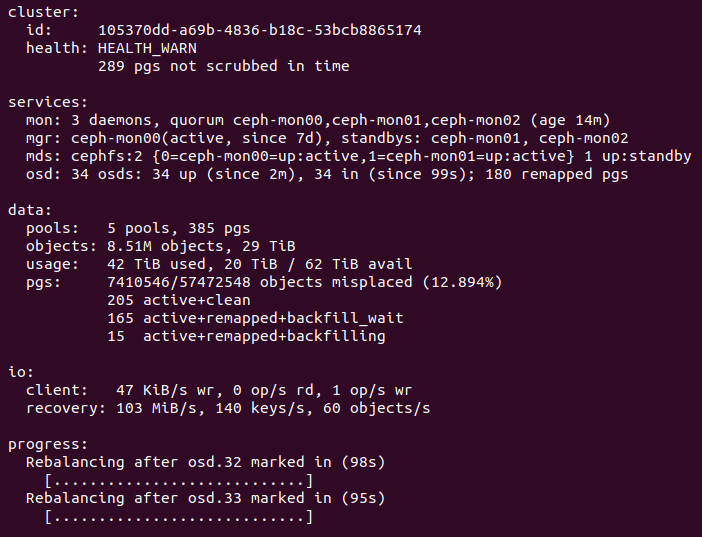Click the progress bar under osd.33 rebalancing

tap(179, 517)
